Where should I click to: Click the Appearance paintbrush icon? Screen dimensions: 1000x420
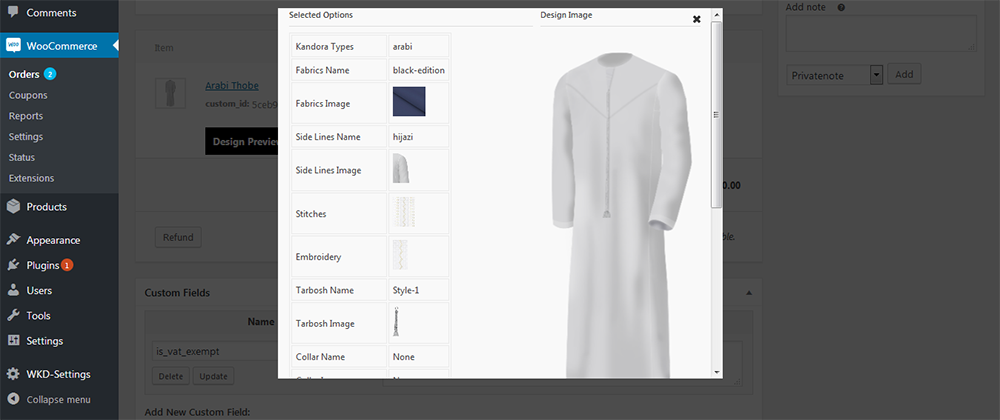coord(13,240)
